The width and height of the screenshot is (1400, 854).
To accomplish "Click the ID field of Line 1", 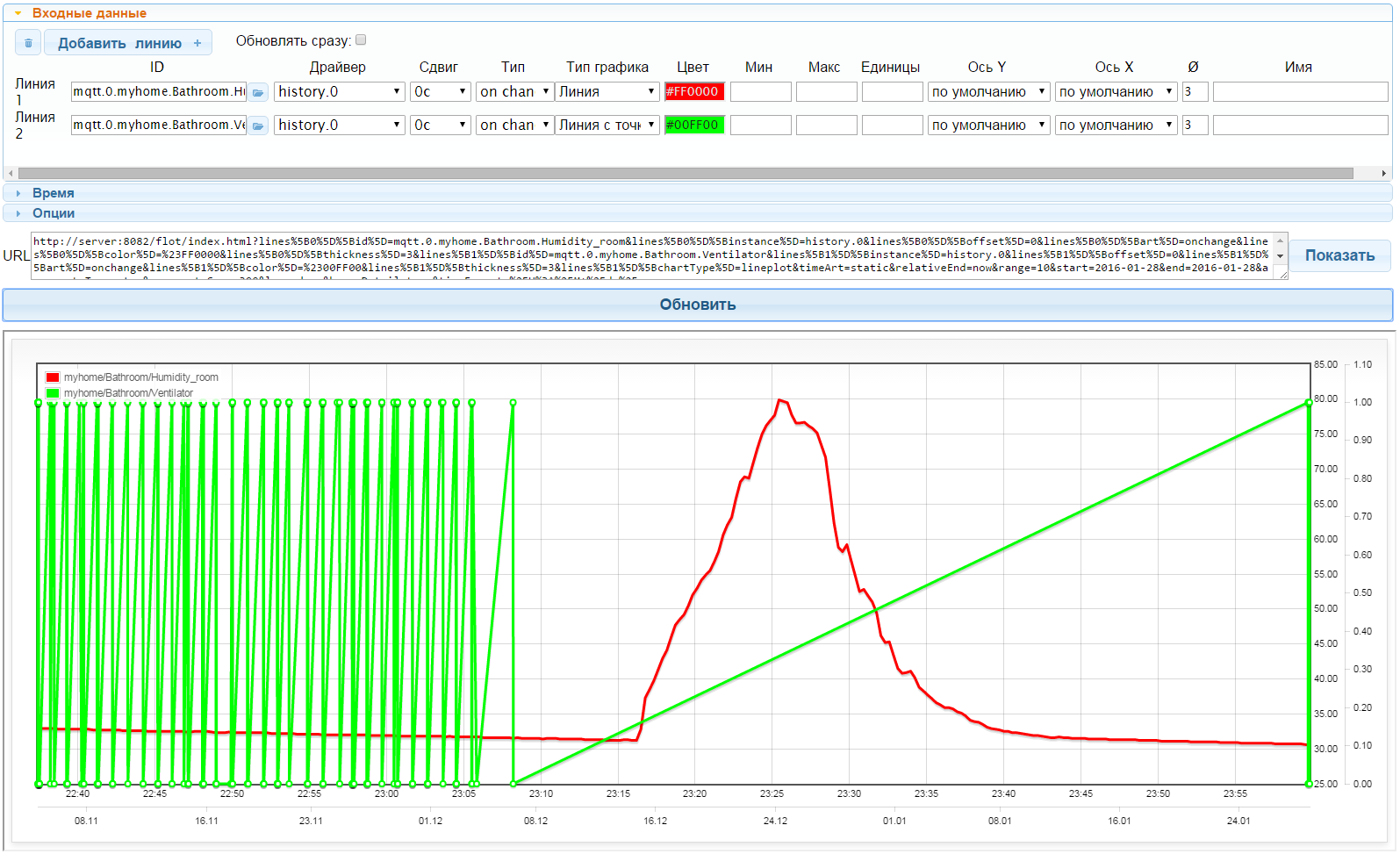I will click(x=158, y=91).
